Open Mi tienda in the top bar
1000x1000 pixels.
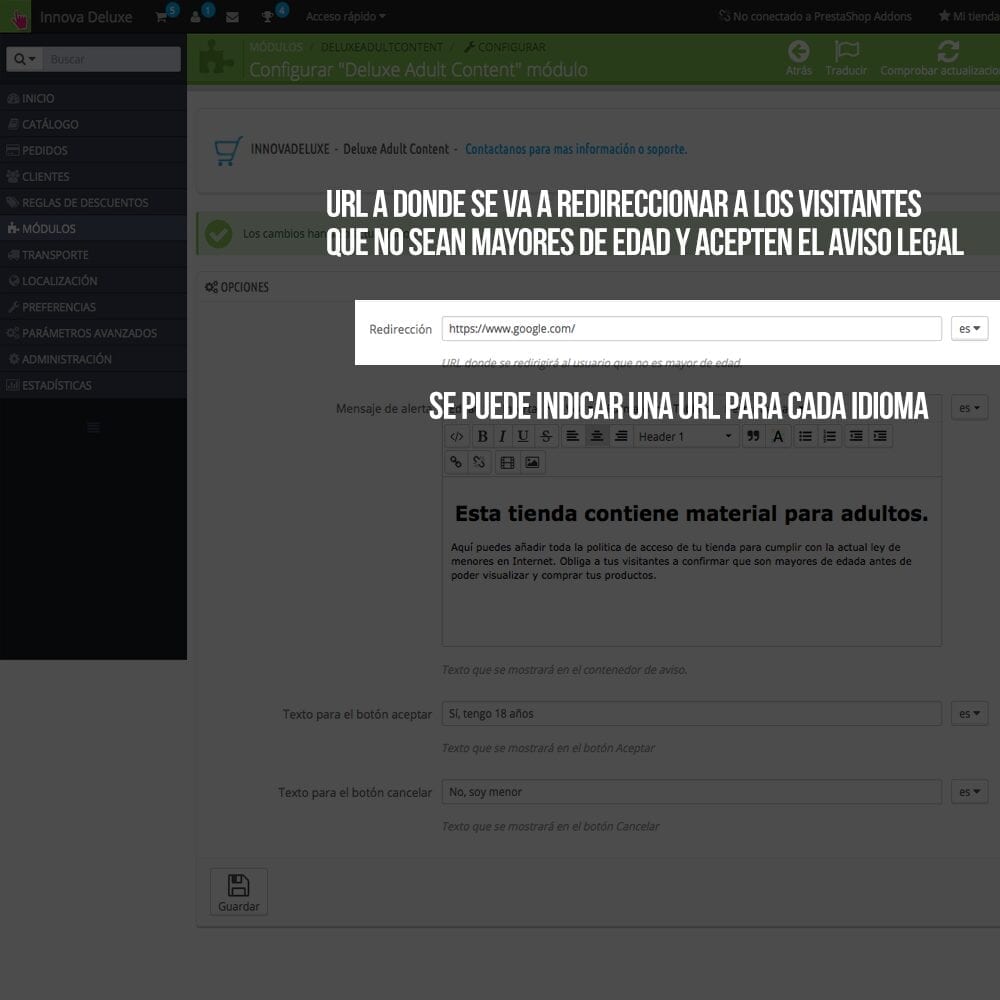969,17
